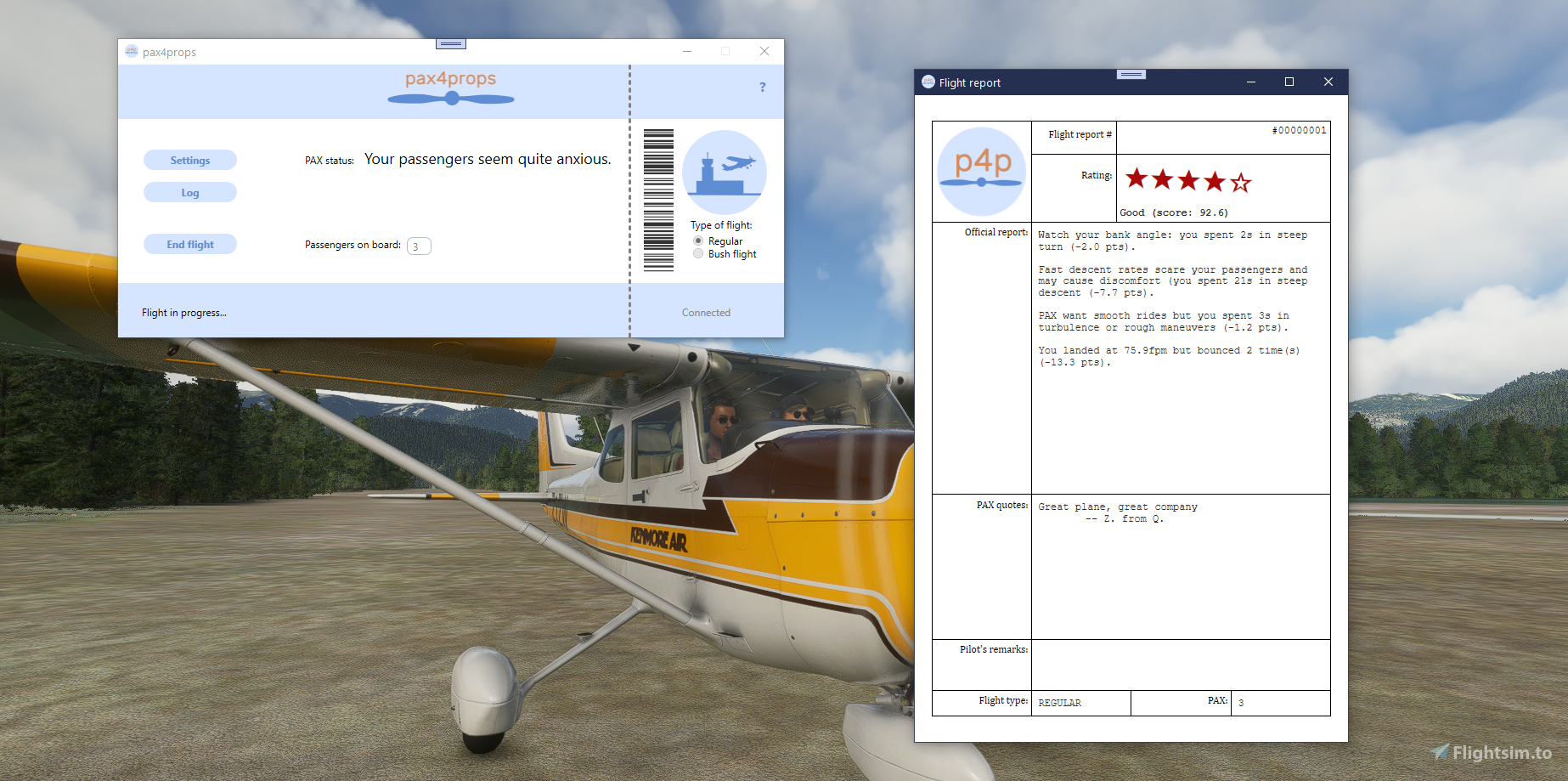This screenshot has height=781, width=1568.
Task: Click the empty fifth rating star
Action: coord(1240,182)
